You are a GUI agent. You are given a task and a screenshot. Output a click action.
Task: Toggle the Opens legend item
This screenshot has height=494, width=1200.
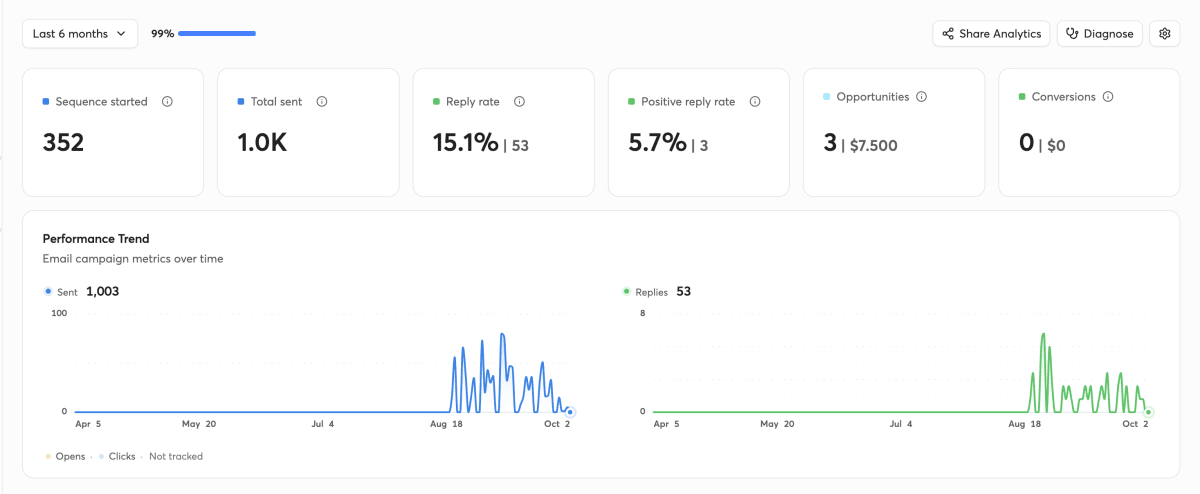click(65, 456)
